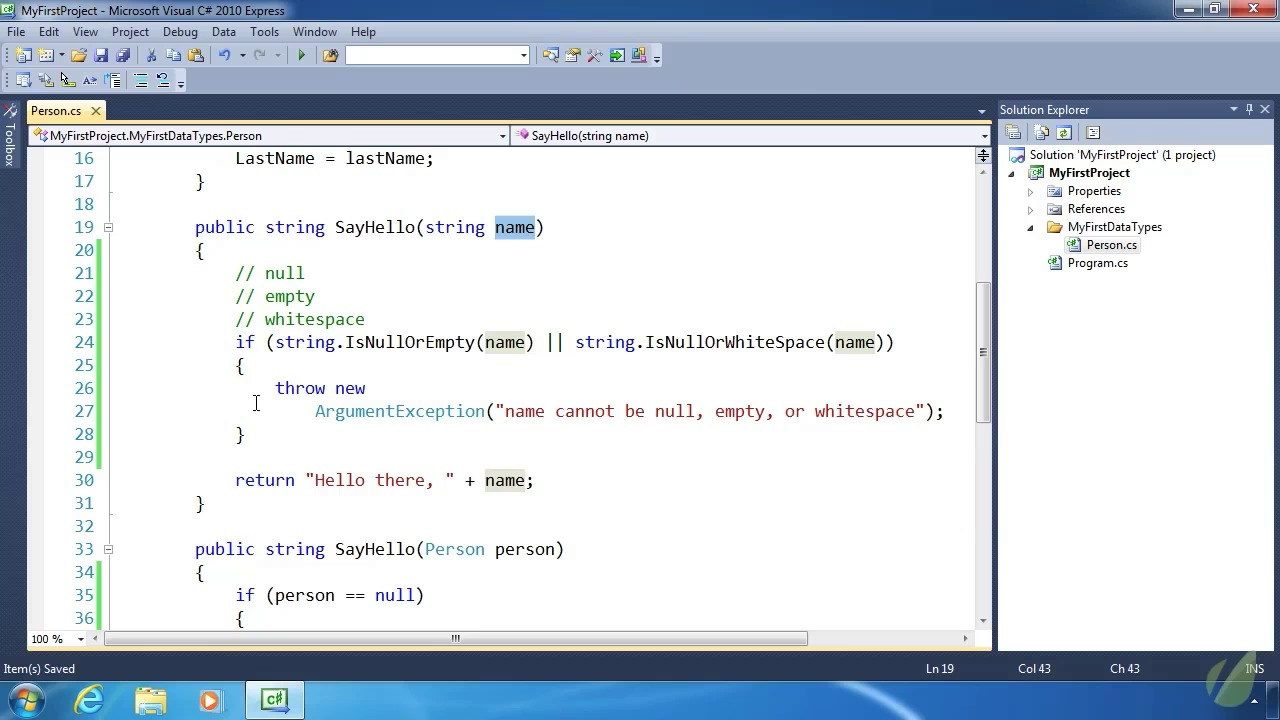Collapse the SayHello(string name) method outline

108,227
